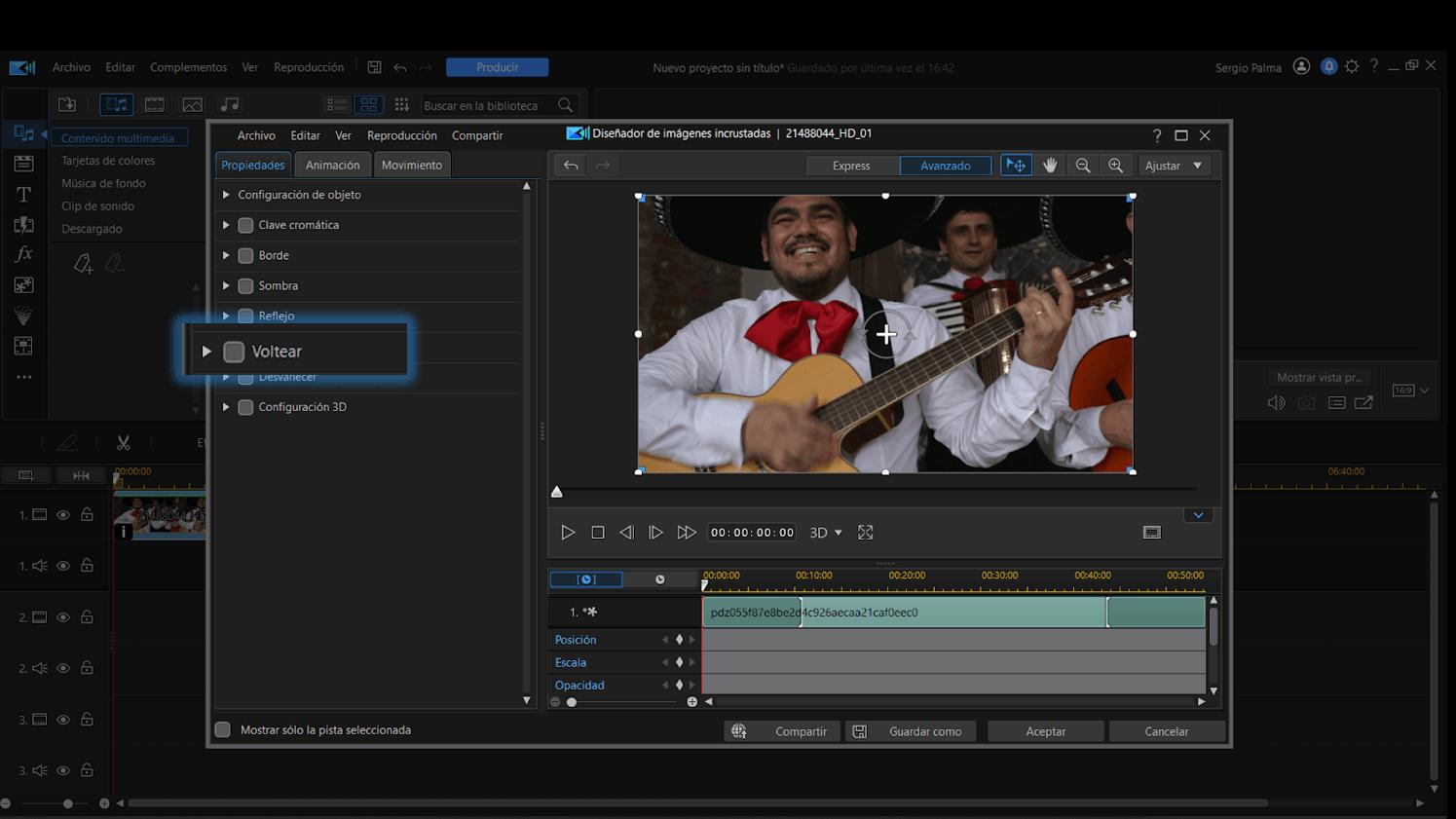Zoom out of the preview
Image resolution: width=1456 pixels, height=819 pixels.
pyautogui.click(x=1083, y=166)
